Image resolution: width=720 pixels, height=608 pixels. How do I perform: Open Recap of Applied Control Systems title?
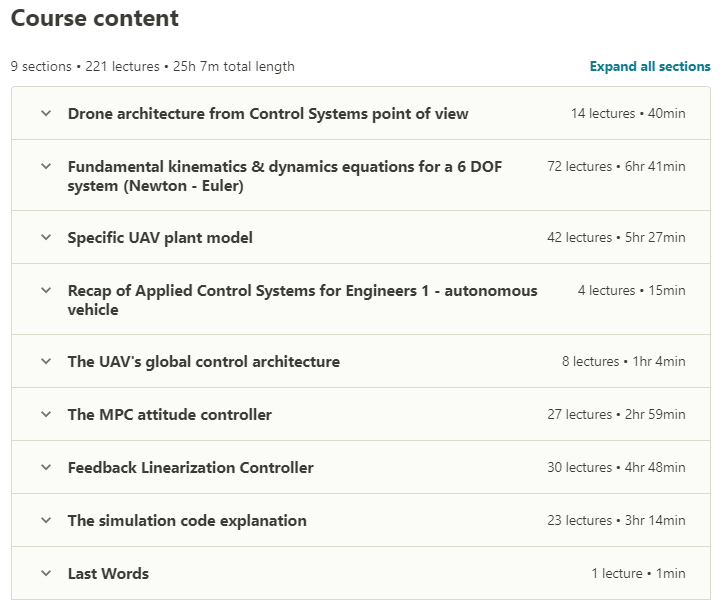pyautogui.click(x=302, y=300)
